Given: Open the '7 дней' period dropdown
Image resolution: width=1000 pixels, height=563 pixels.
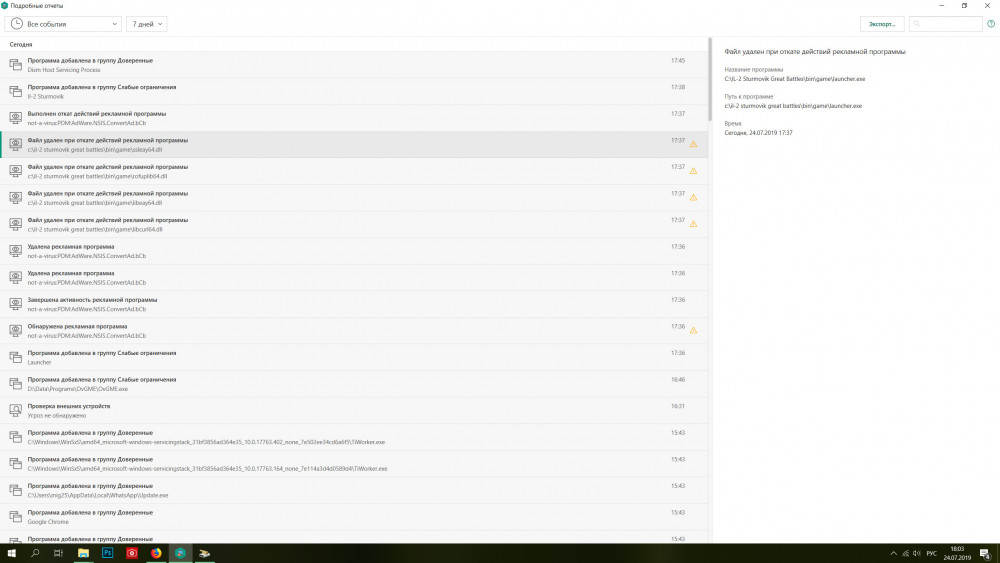Looking at the screenshot, I should tap(147, 24).
